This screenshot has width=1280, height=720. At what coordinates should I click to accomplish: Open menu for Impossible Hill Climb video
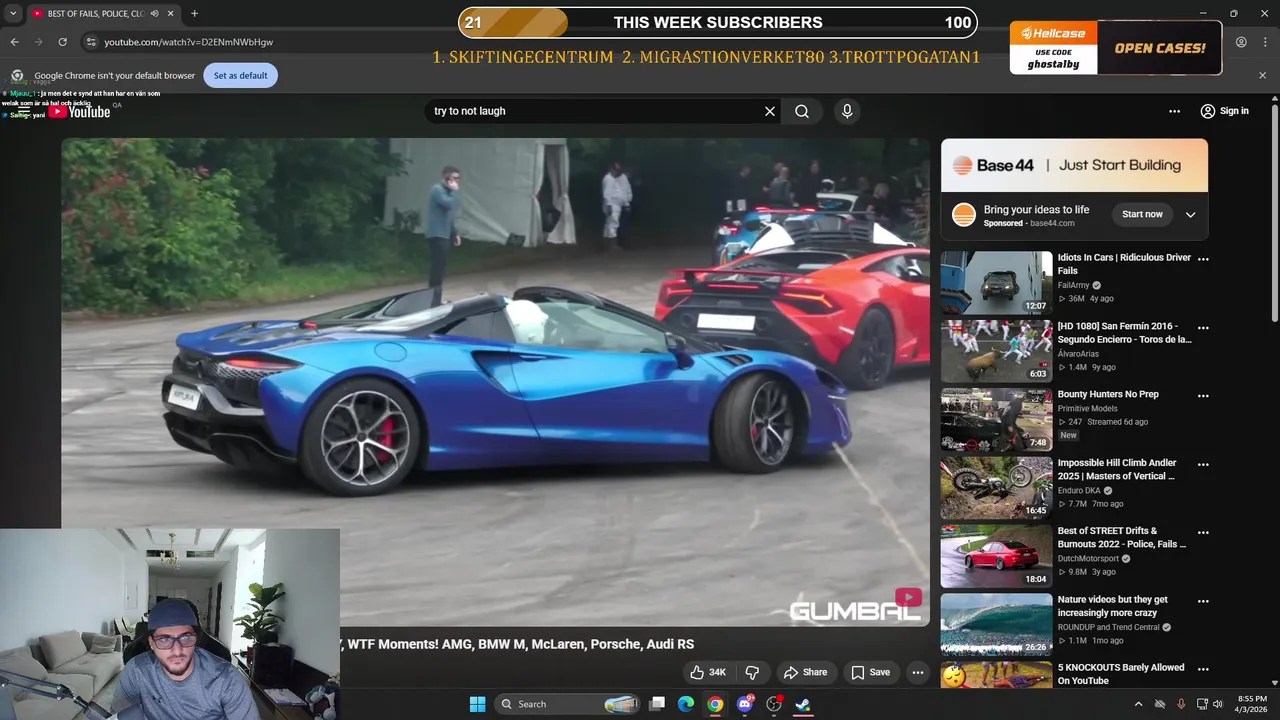(1203, 465)
